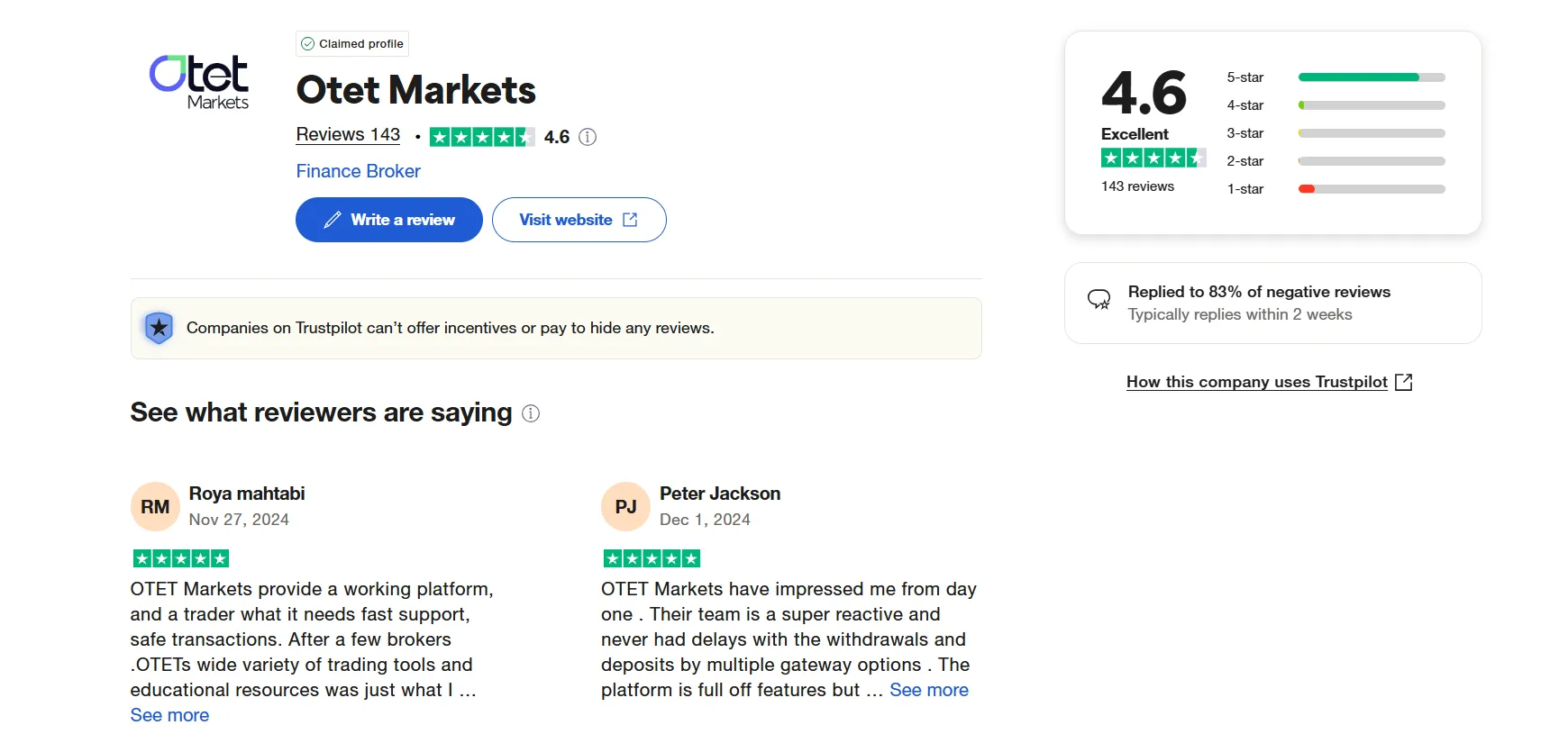Open the Reviews 143 section
The image size is (1568, 743).
[348, 134]
